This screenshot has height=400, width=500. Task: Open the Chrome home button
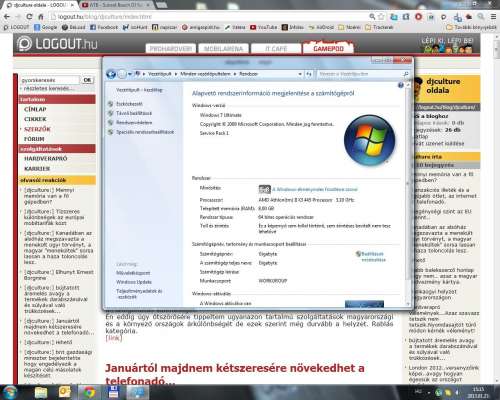coord(41,16)
